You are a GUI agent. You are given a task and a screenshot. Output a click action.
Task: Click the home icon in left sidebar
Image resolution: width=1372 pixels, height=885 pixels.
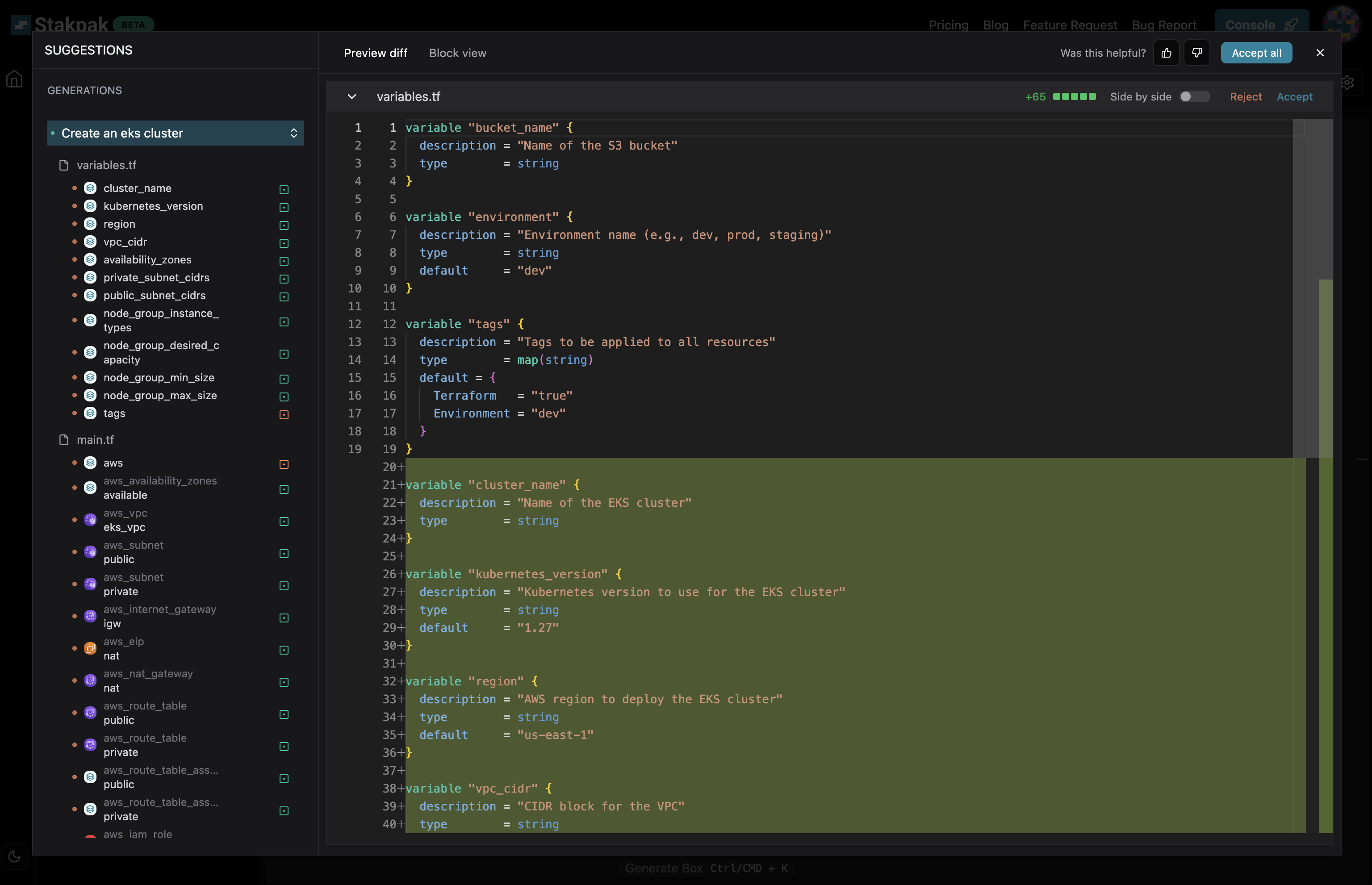(14, 79)
